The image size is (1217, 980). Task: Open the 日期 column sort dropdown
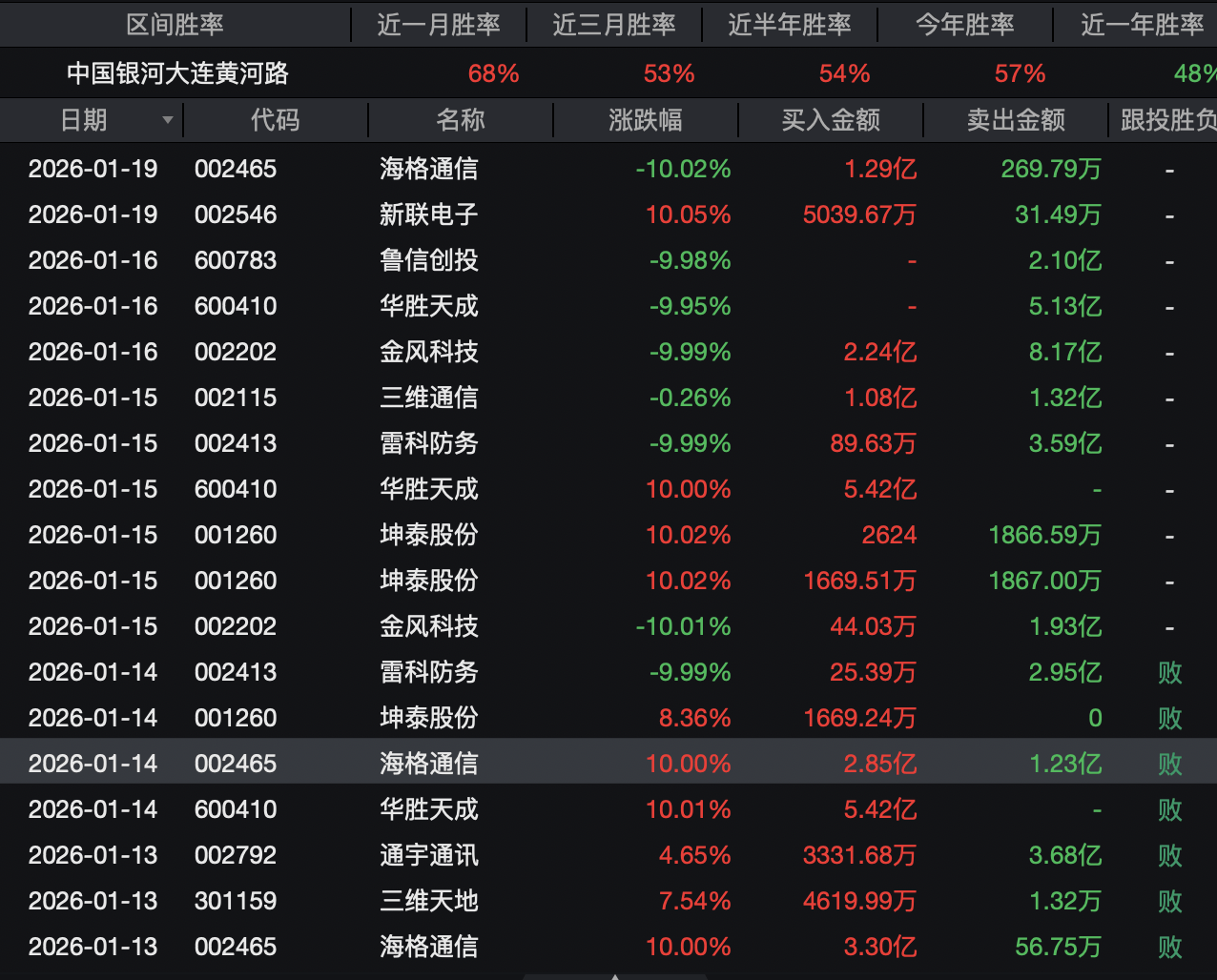[x=167, y=120]
